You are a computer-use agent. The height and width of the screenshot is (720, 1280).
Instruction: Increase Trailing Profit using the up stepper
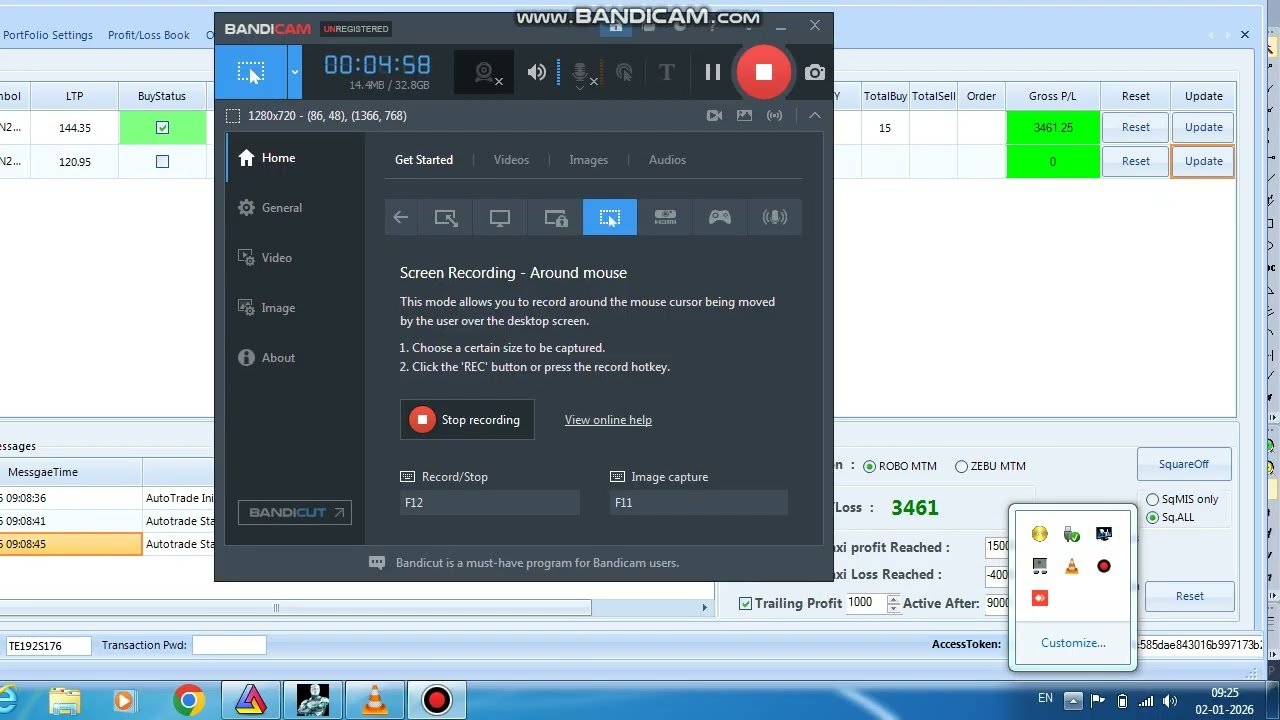click(x=894, y=599)
